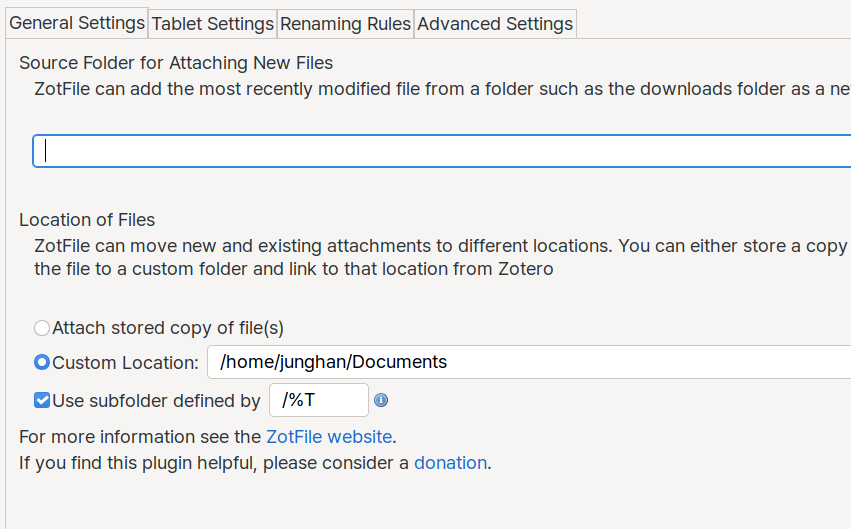851x529 pixels.
Task: Click the Location of Files heading
Action: coord(87,220)
